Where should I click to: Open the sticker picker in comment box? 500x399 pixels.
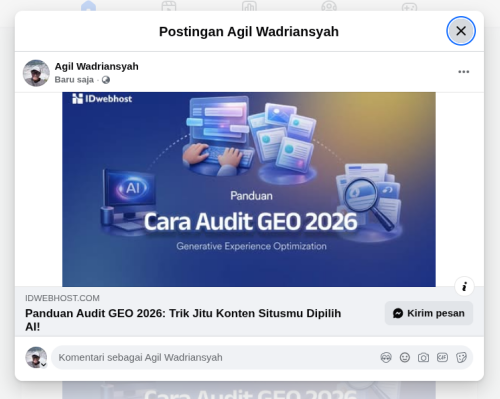461,358
